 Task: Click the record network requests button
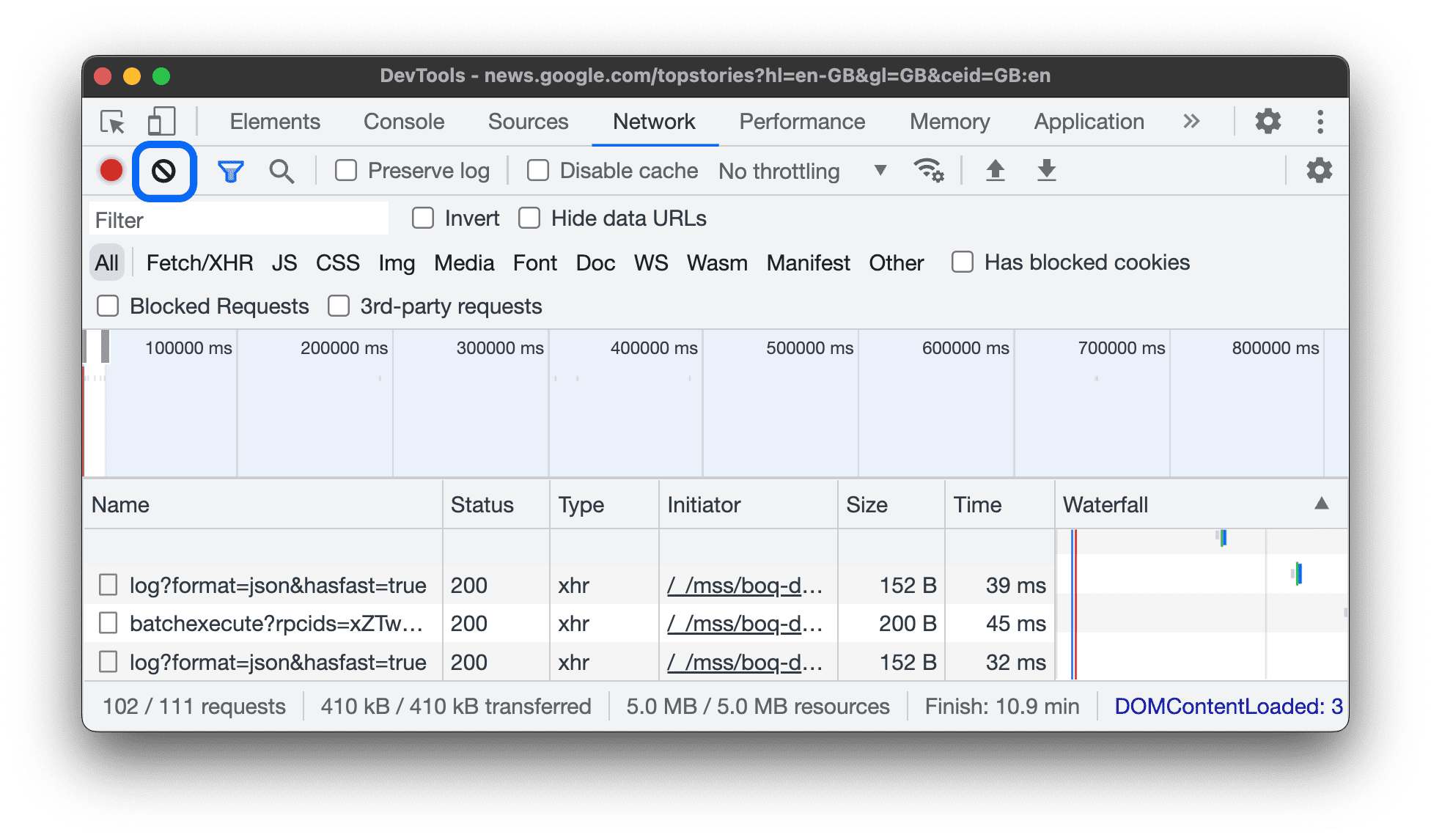click(x=113, y=170)
